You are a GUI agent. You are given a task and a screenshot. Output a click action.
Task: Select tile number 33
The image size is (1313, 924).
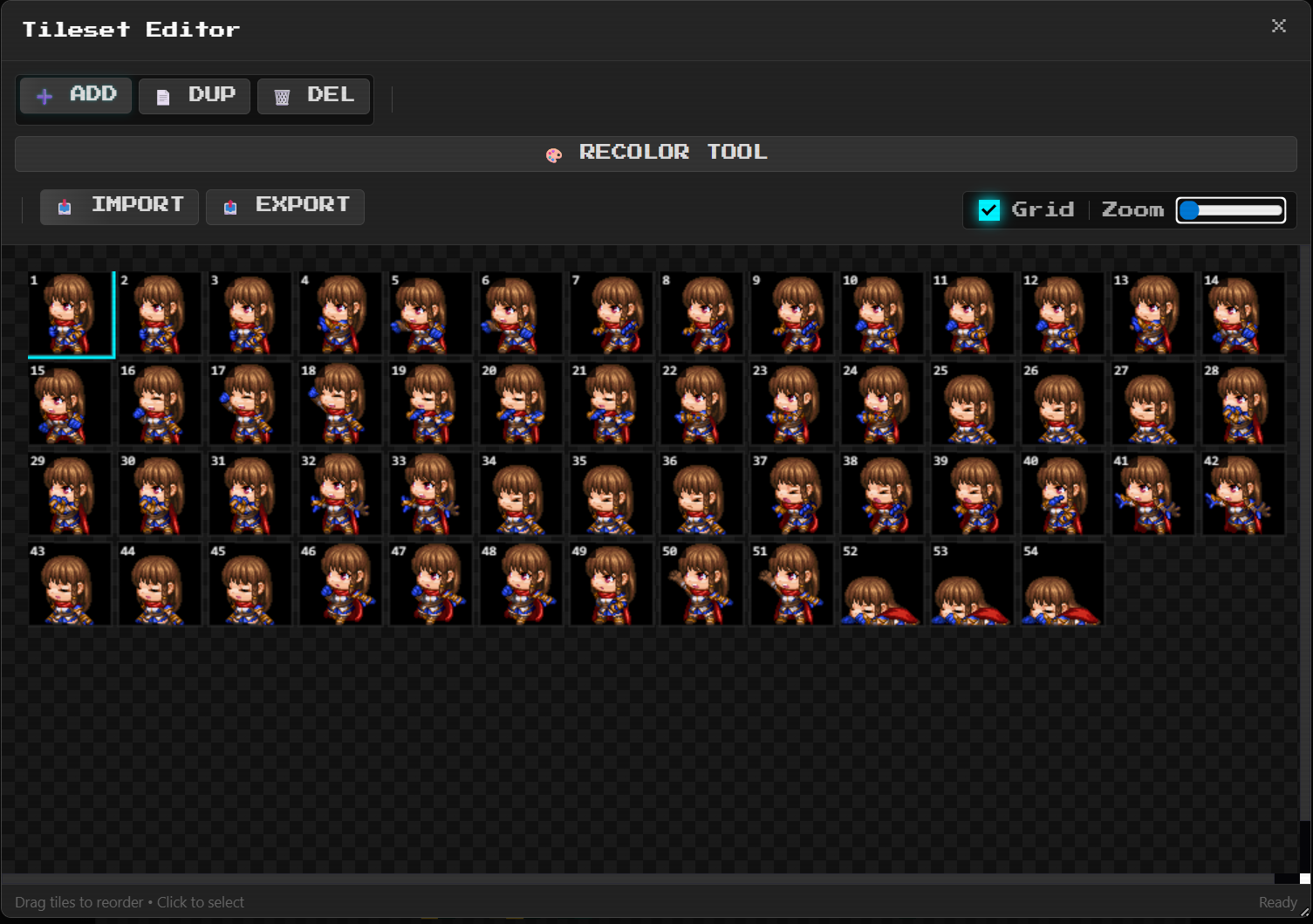tap(431, 495)
